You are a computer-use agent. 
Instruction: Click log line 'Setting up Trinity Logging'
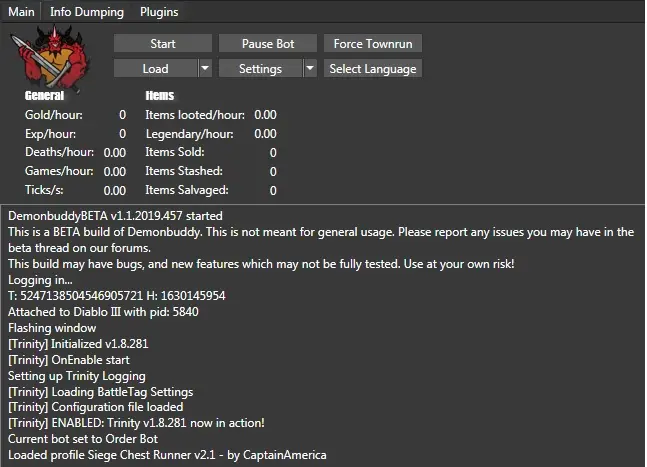click(x=77, y=376)
